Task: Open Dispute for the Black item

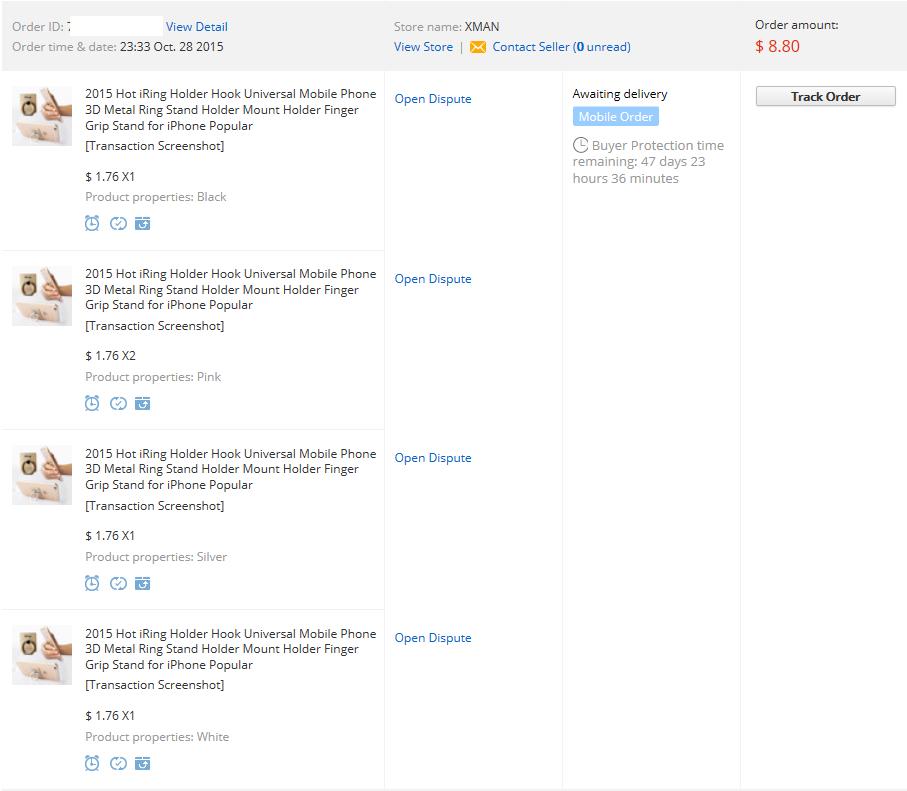Action: coord(433,99)
